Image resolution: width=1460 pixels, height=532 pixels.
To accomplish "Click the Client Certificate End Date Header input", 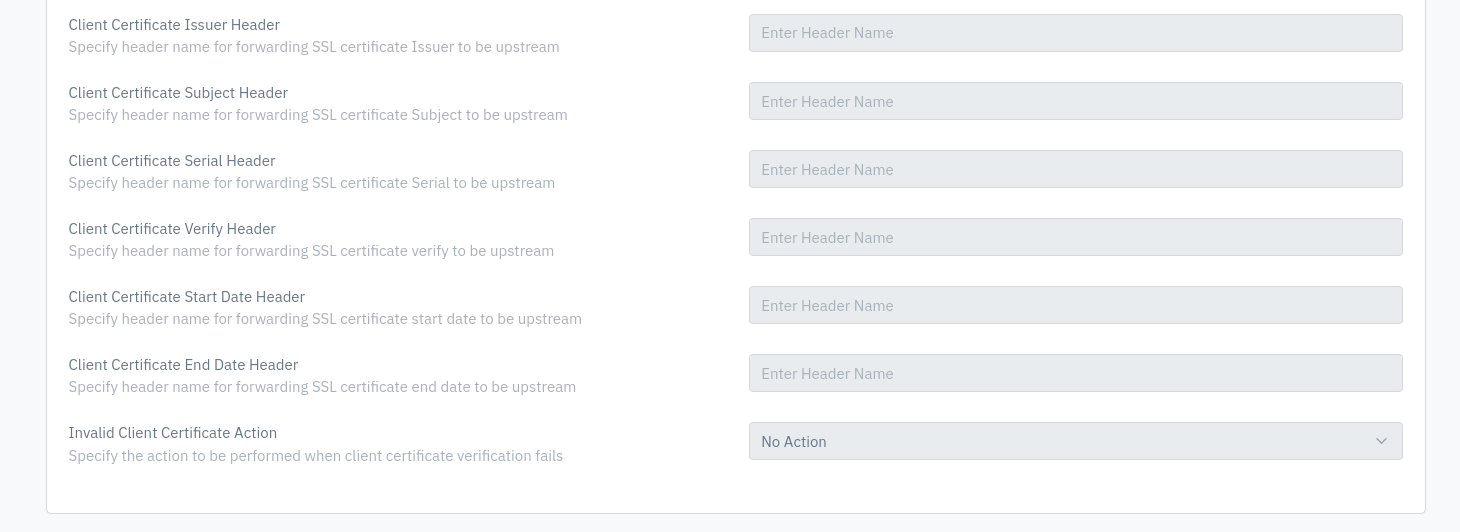I will [x=1075, y=373].
